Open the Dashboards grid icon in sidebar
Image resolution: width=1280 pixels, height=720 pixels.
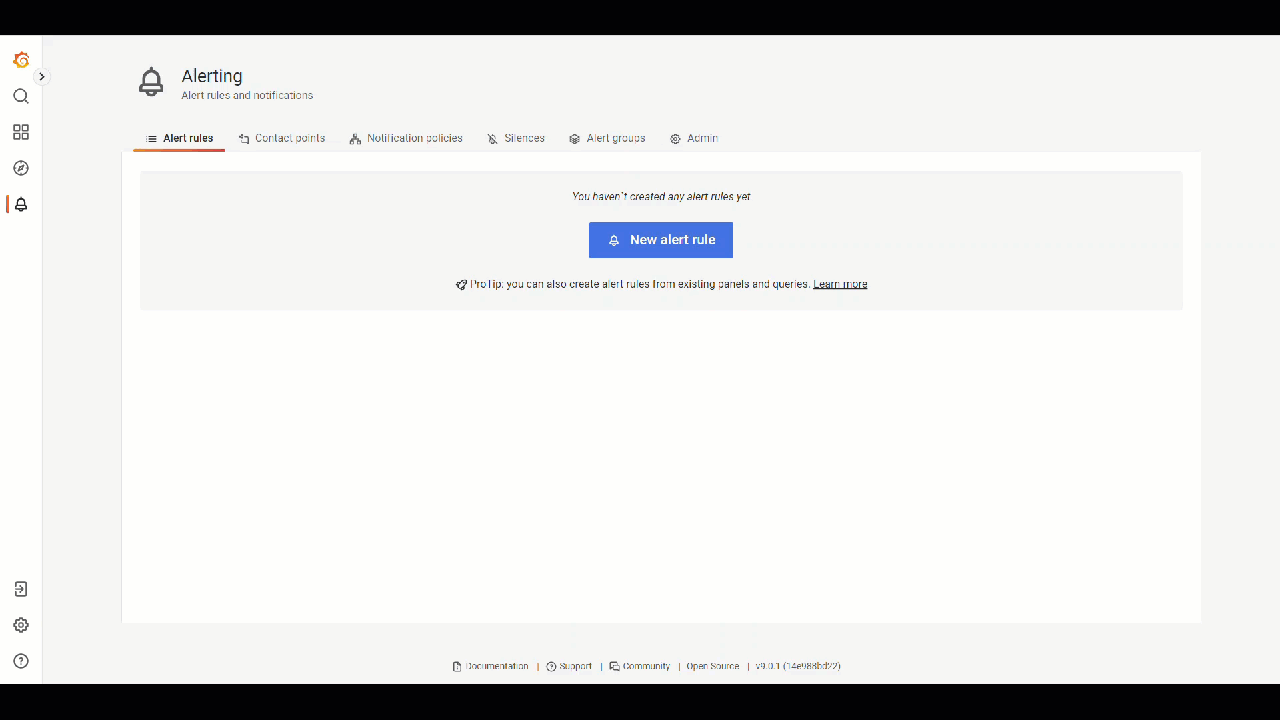click(x=21, y=132)
